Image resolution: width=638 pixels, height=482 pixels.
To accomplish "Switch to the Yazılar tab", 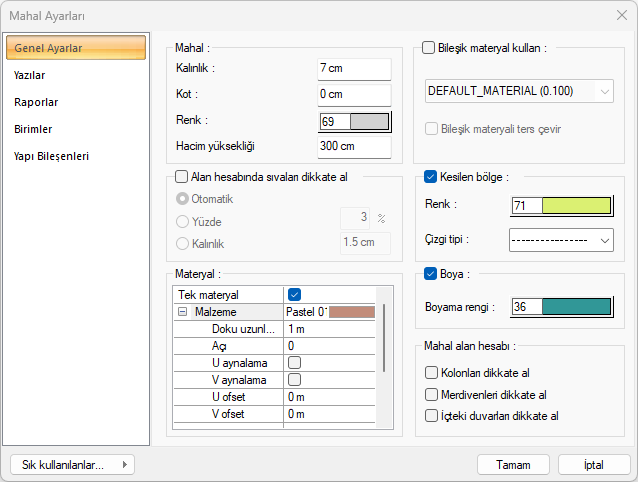I will pos(29,75).
